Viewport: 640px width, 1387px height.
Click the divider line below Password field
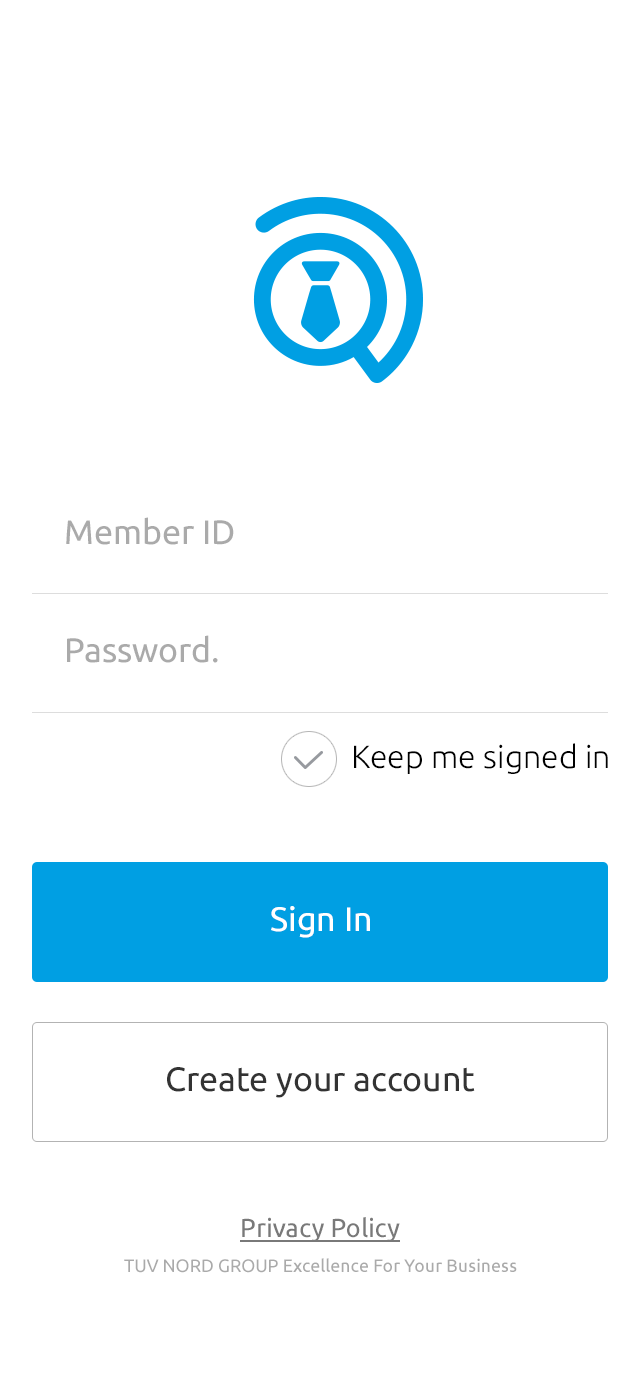pos(320,713)
